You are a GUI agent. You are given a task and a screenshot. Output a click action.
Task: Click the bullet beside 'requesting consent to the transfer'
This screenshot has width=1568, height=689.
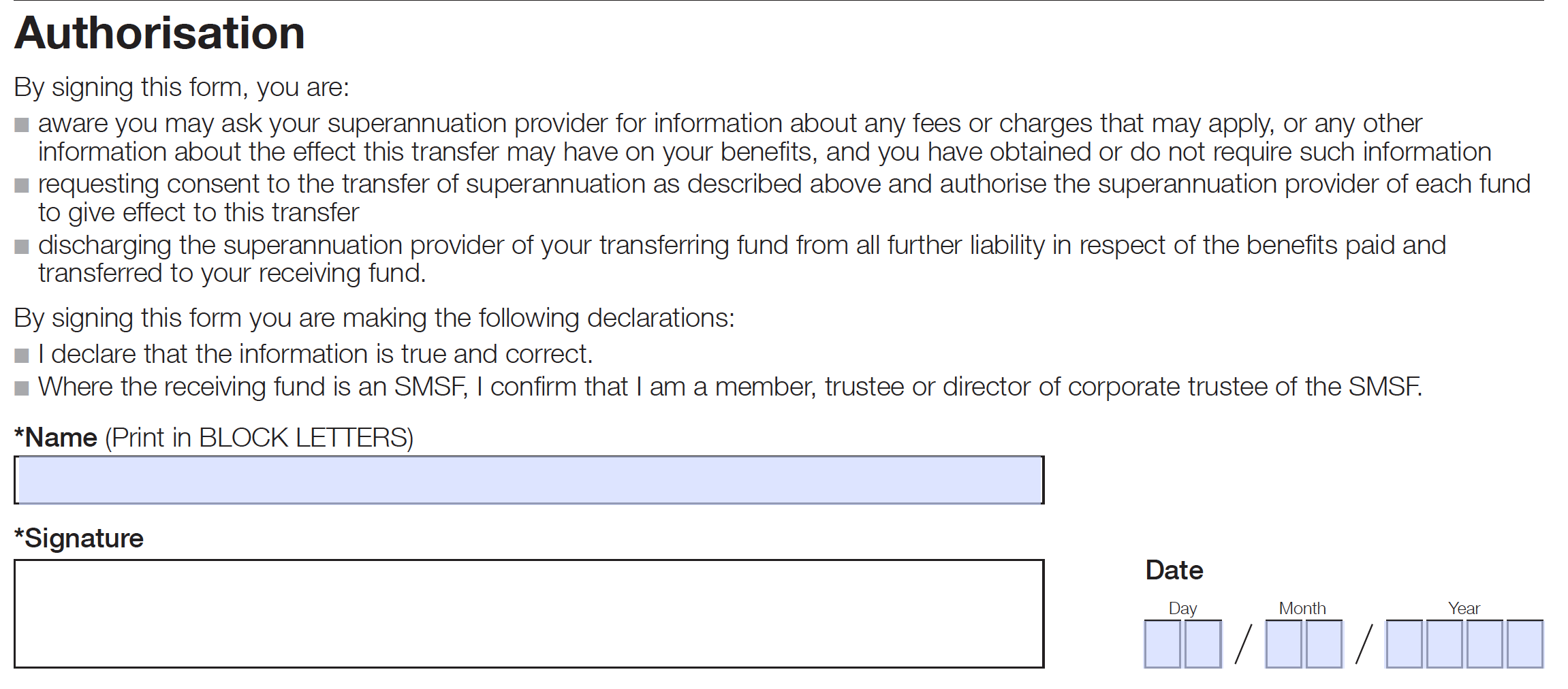click(x=22, y=186)
